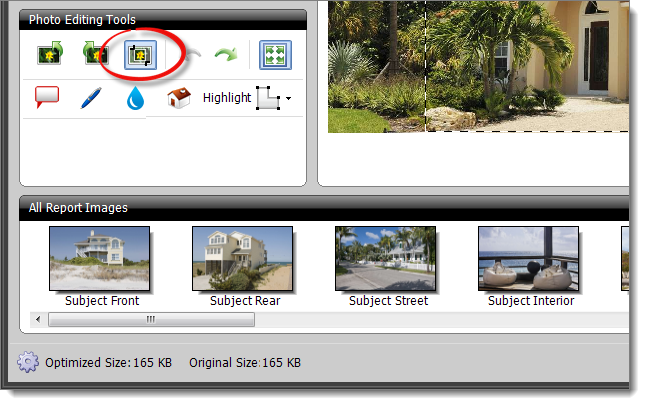Select the Subject Street thumbnail

[x=387, y=258]
